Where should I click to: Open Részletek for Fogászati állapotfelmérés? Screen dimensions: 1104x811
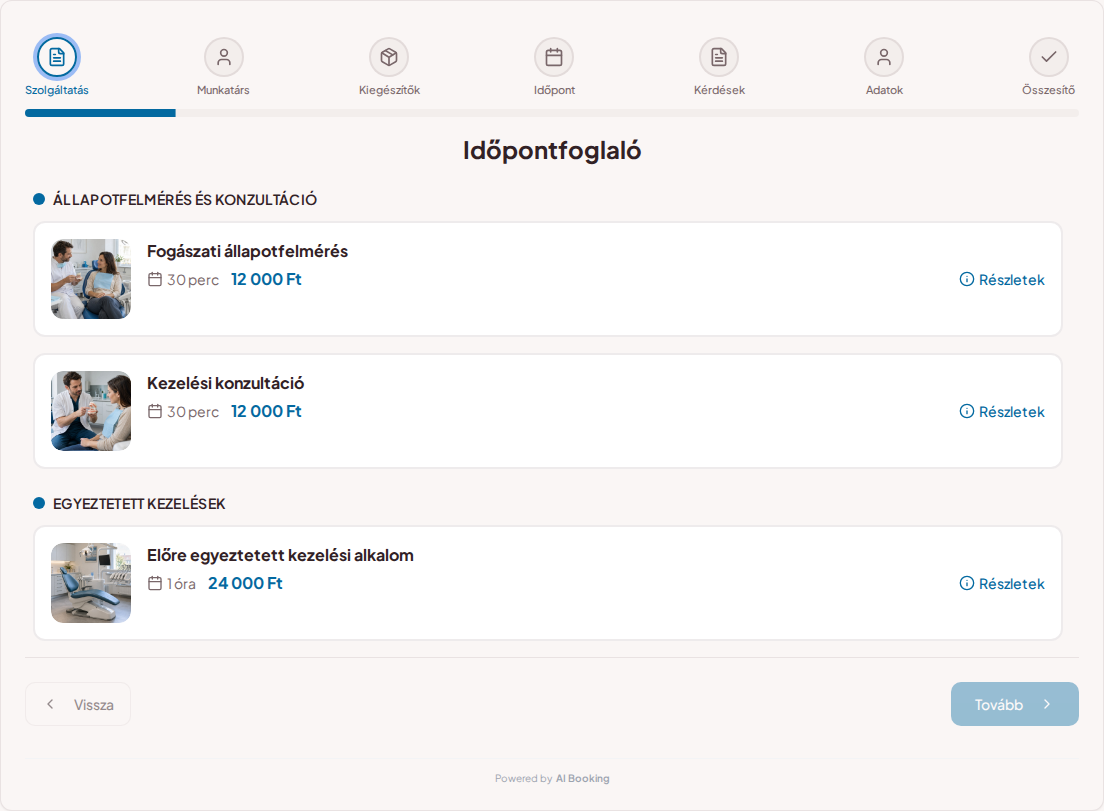click(x=1002, y=279)
